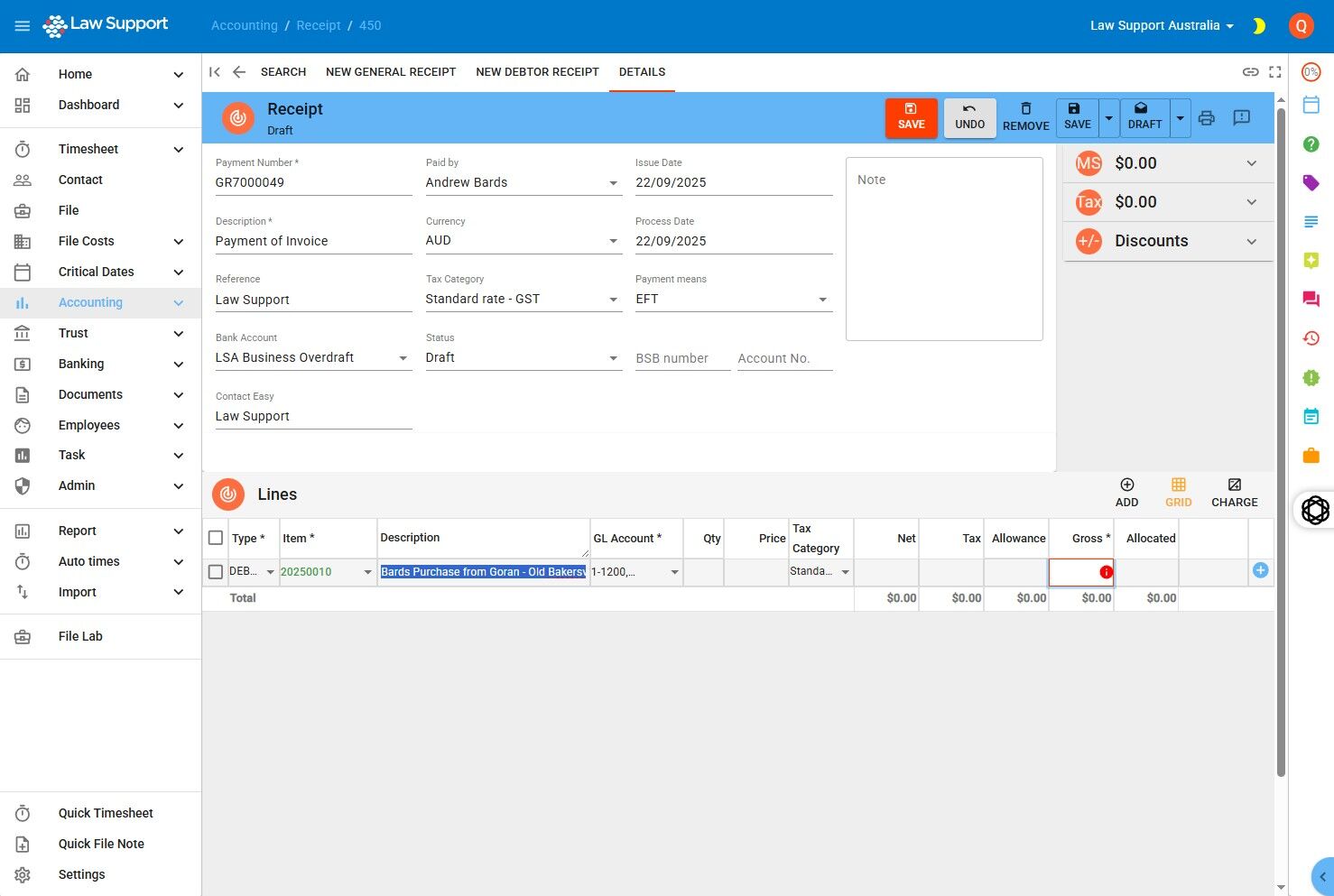Screen dimensions: 1334x896
Task: Switch Lines to GRID view
Action: (x=1178, y=494)
